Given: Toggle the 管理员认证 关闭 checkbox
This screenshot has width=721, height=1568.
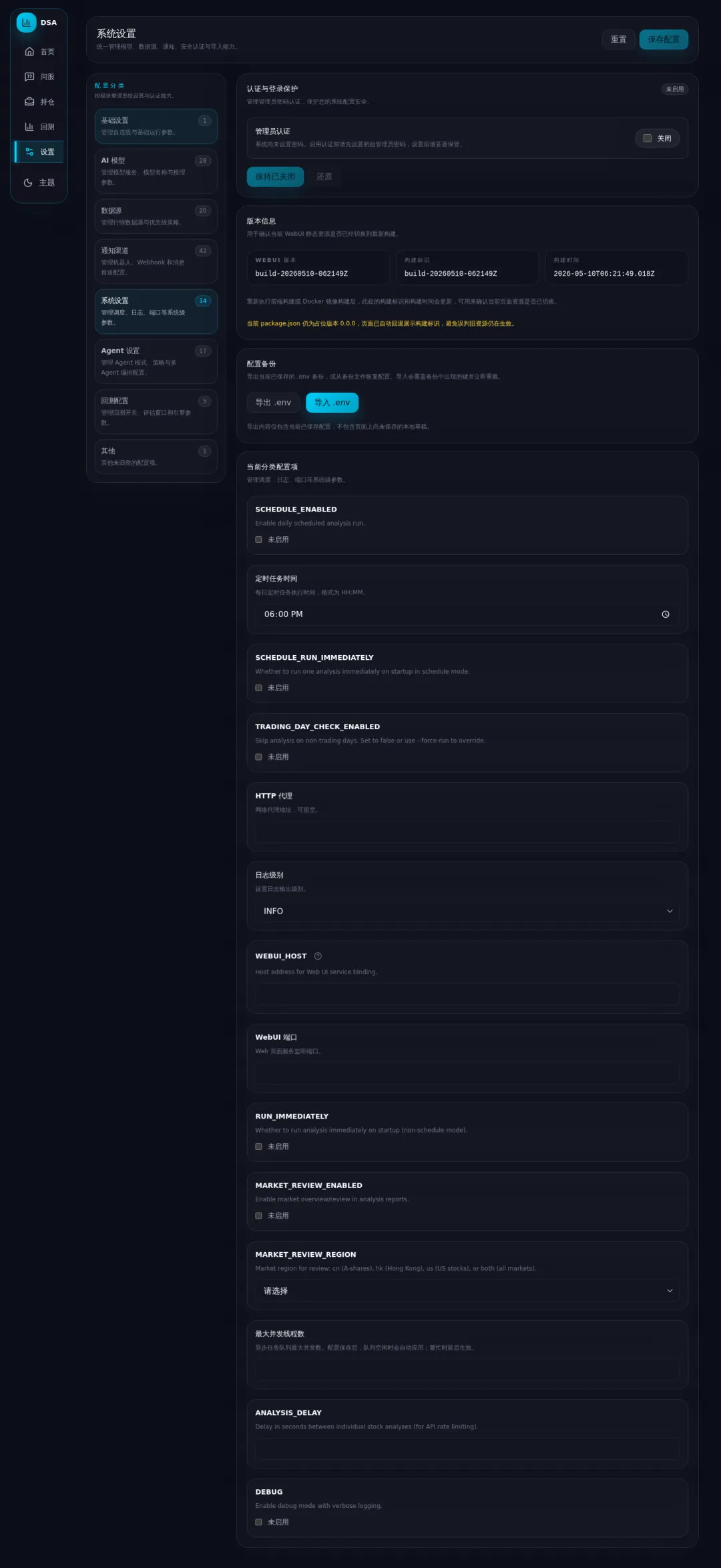Looking at the screenshot, I should pyautogui.click(x=647, y=138).
